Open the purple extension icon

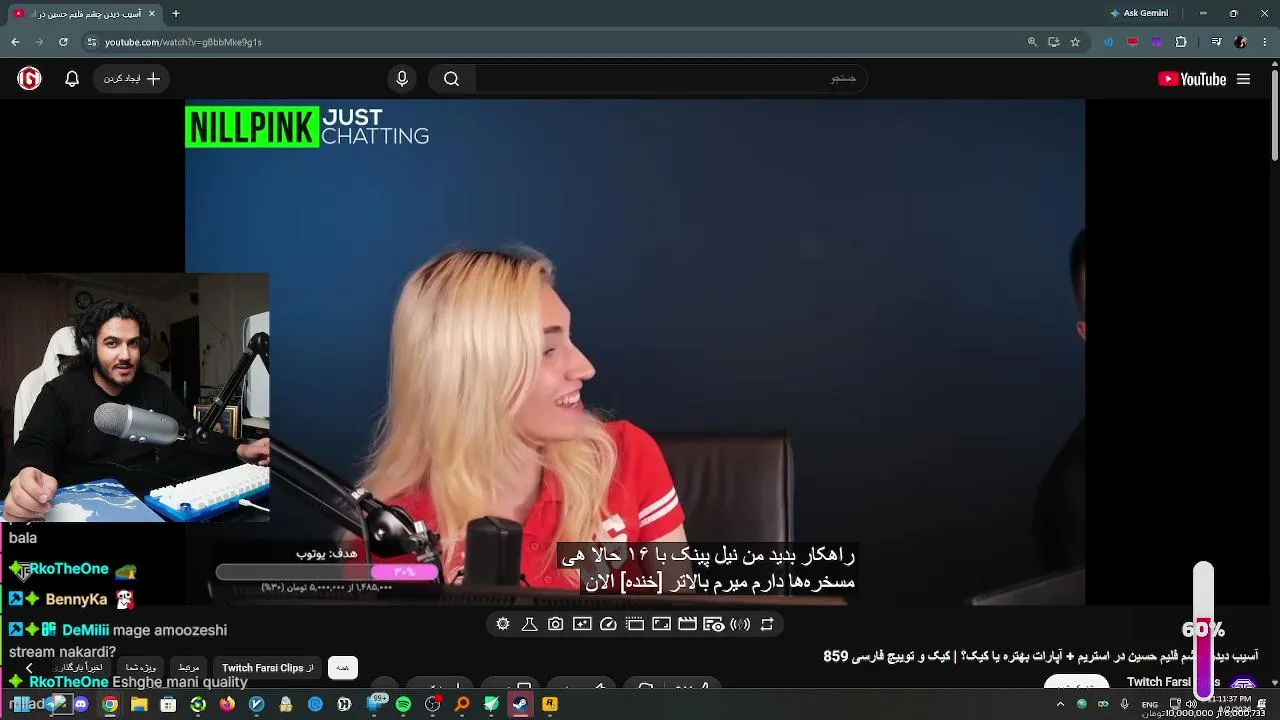tap(1156, 42)
